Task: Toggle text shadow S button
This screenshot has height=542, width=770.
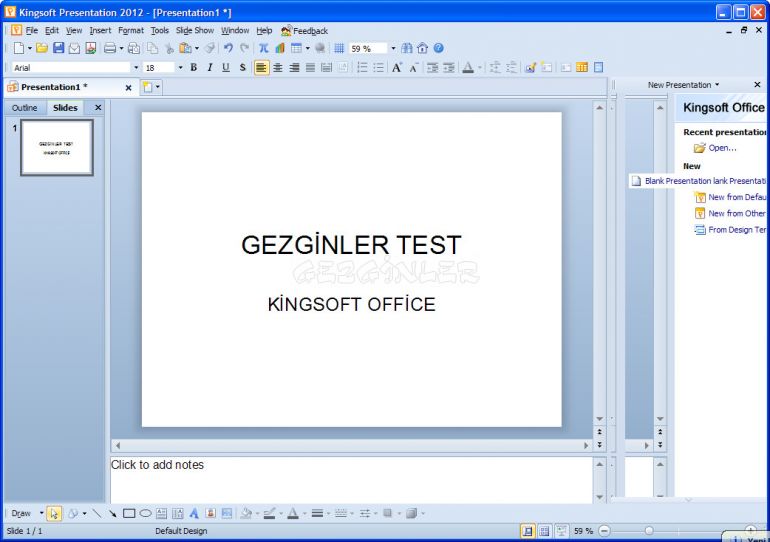Action: click(242, 68)
